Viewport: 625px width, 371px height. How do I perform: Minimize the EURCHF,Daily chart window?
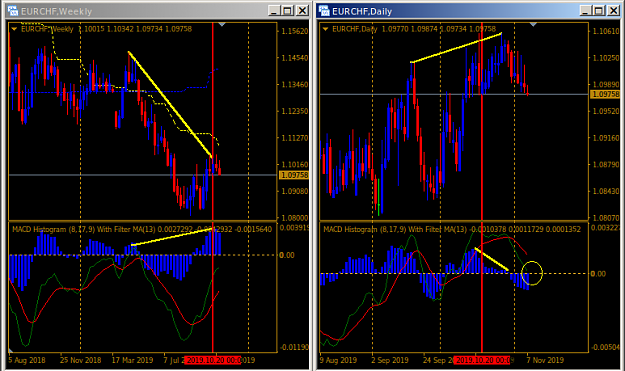tap(585, 11)
